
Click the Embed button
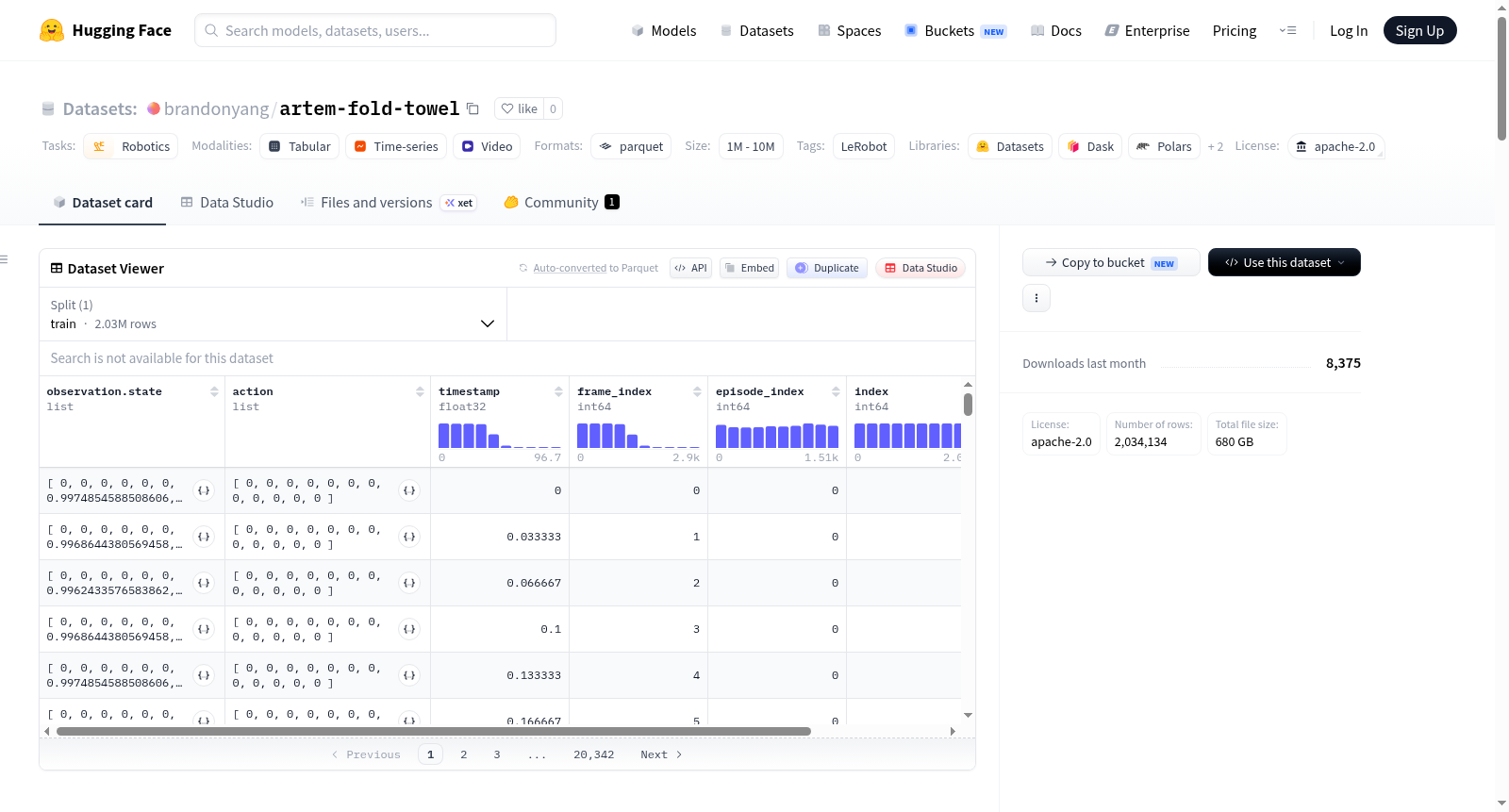coord(749,268)
